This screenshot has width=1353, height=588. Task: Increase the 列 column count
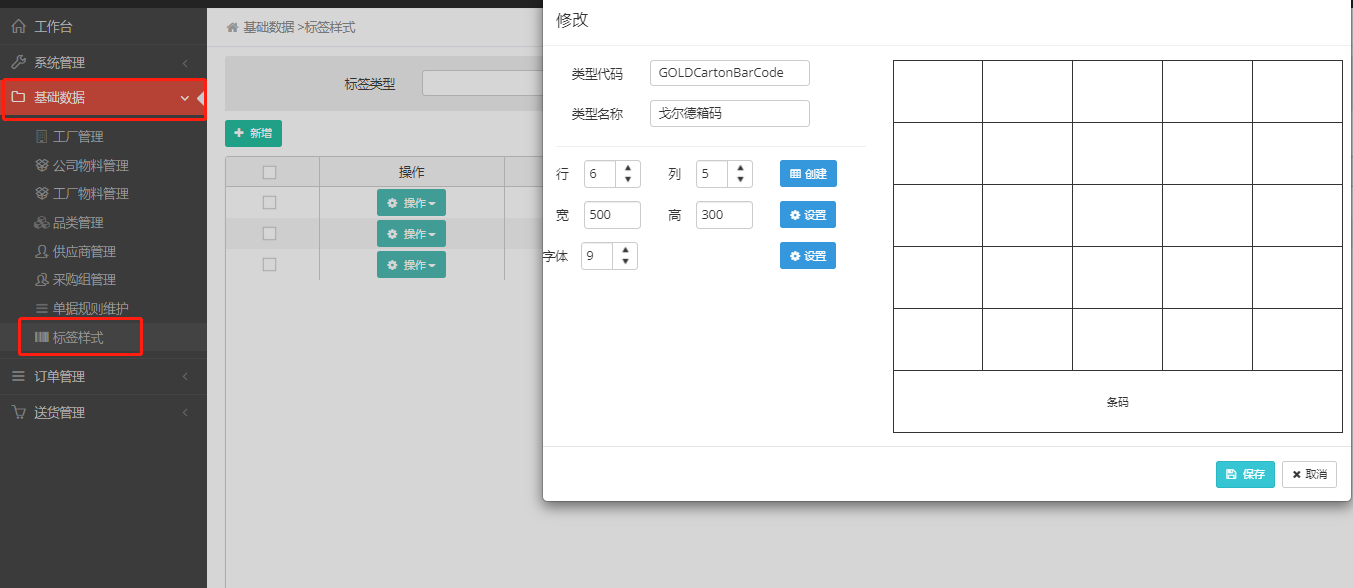coord(739,168)
